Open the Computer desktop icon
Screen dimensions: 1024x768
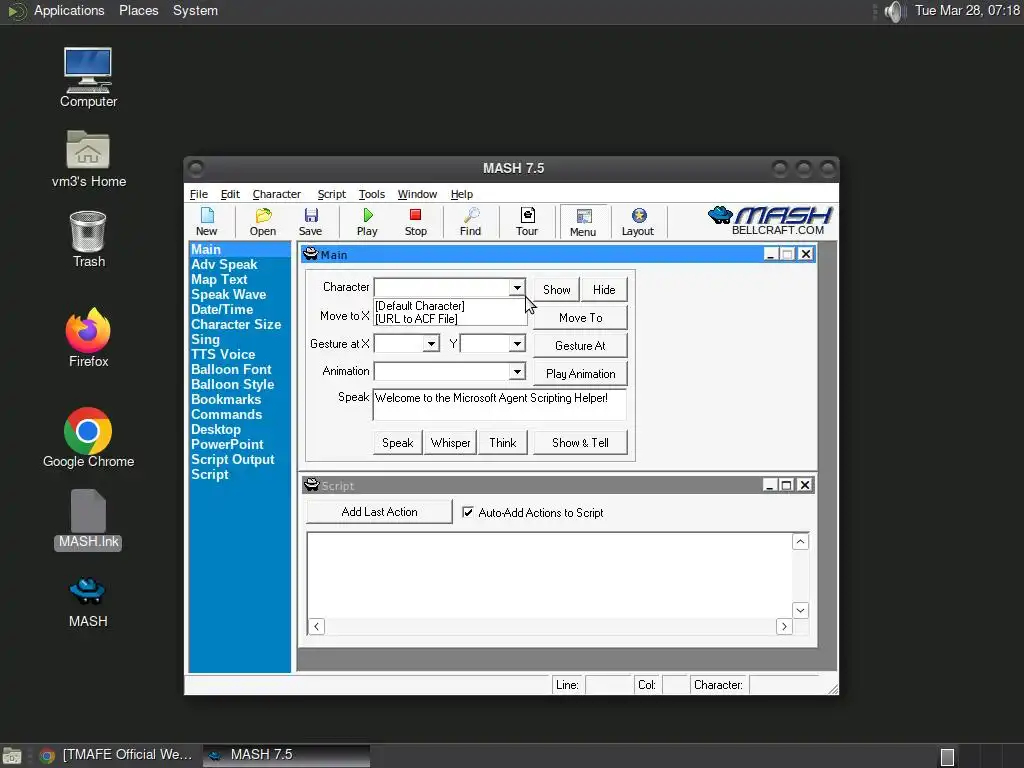click(88, 77)
